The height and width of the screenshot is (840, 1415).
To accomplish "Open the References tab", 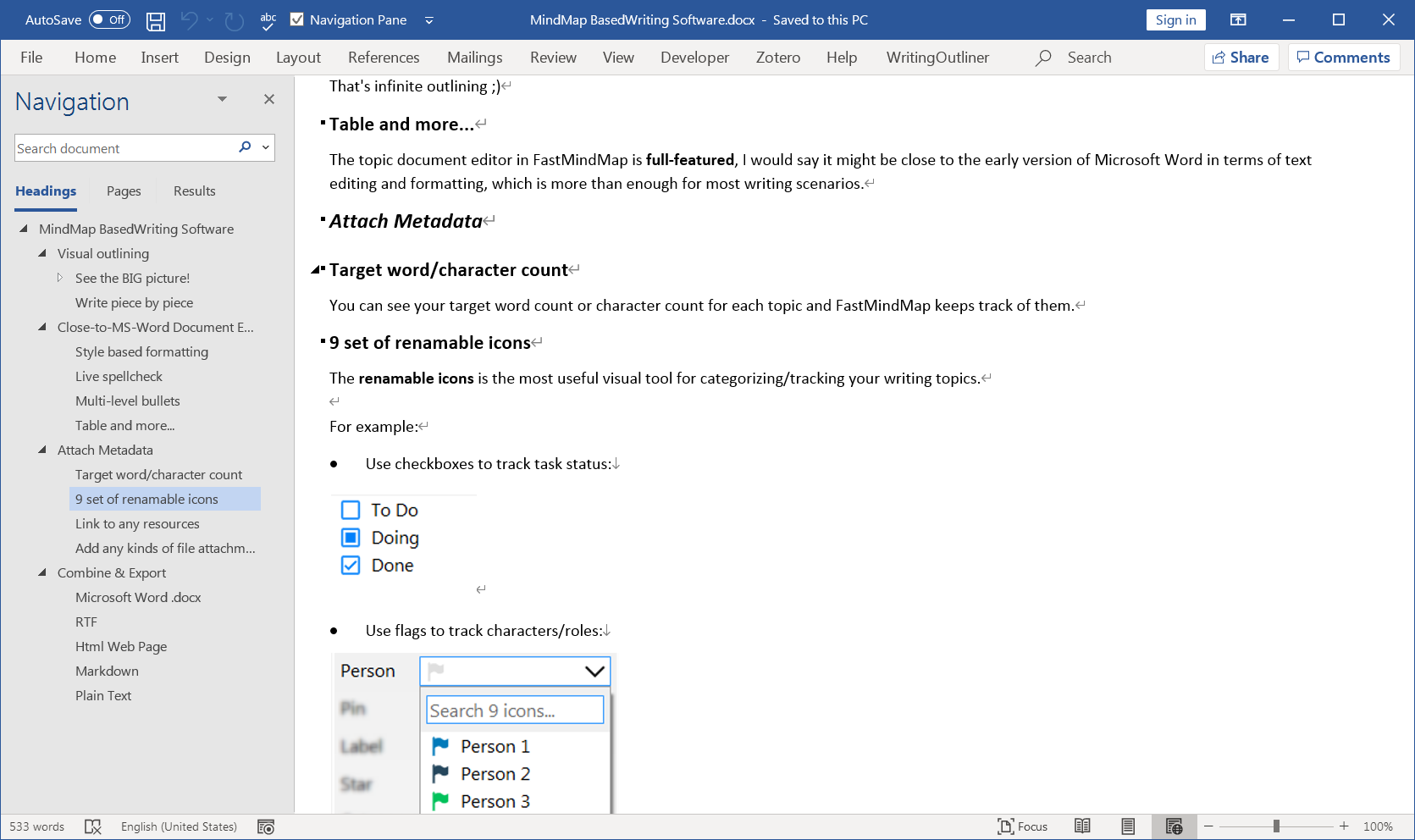I will (384, 58).
